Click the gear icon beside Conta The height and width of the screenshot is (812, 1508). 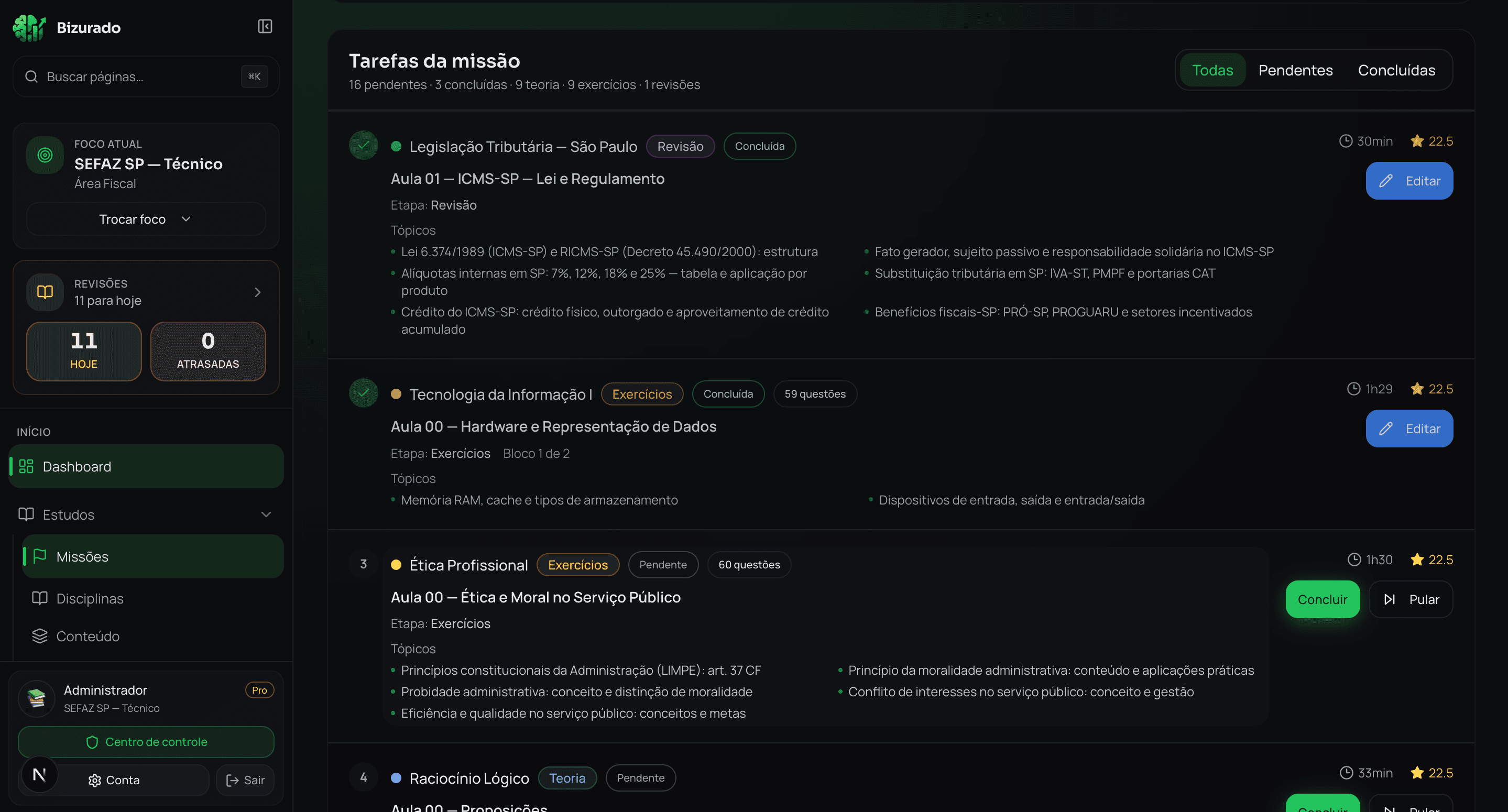[x=95, y=781]
